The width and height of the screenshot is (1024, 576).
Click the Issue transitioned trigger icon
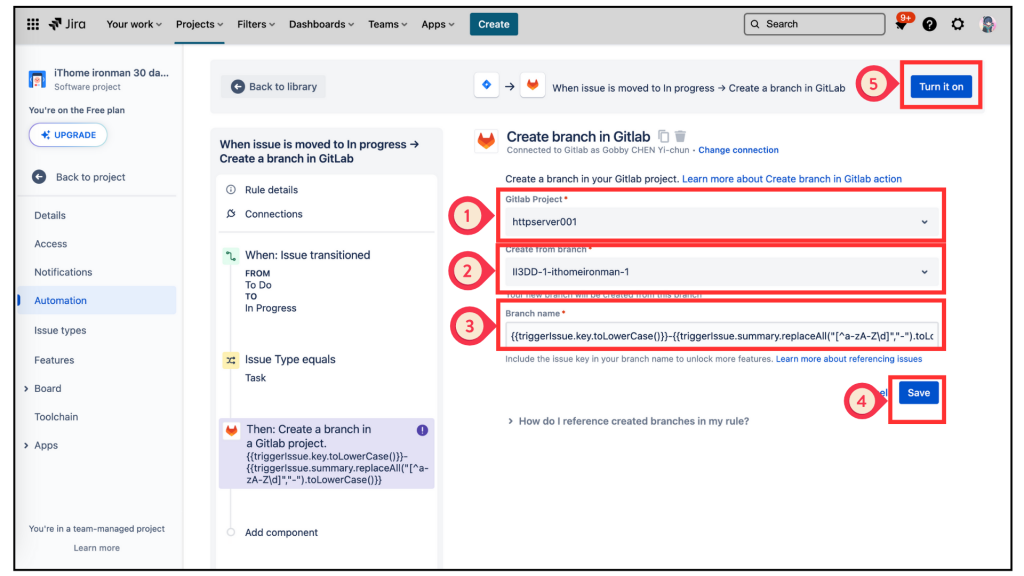click(231, 256)
